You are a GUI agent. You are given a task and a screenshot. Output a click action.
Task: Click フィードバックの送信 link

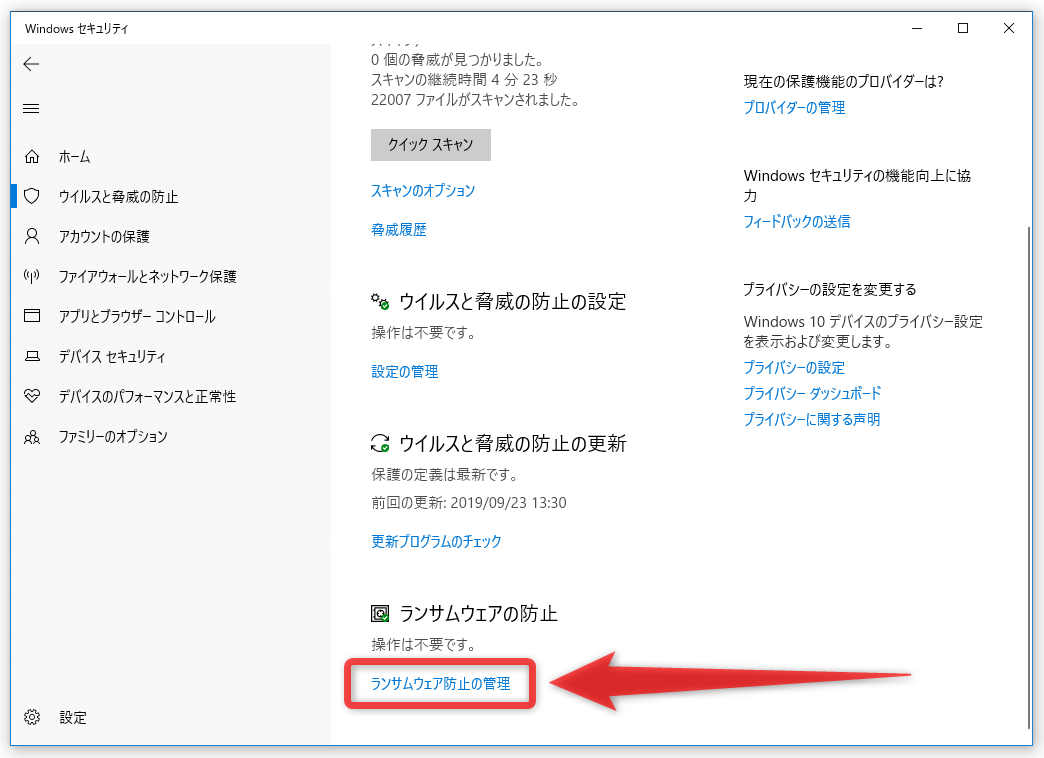pyautogui.click(x=797, y=221)
